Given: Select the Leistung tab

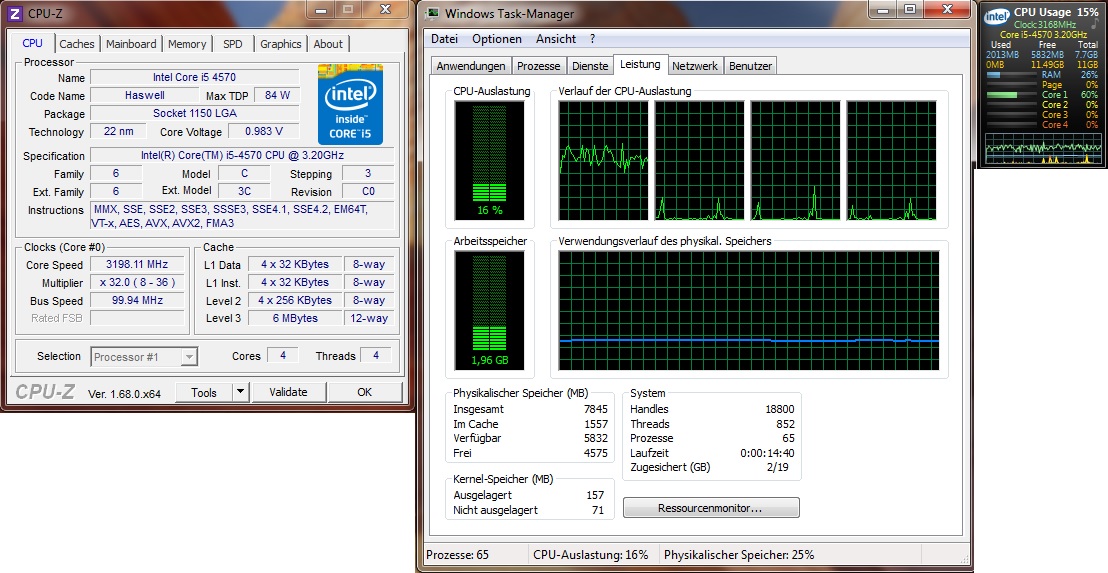Looking at the screenshot, I should 640,64.
